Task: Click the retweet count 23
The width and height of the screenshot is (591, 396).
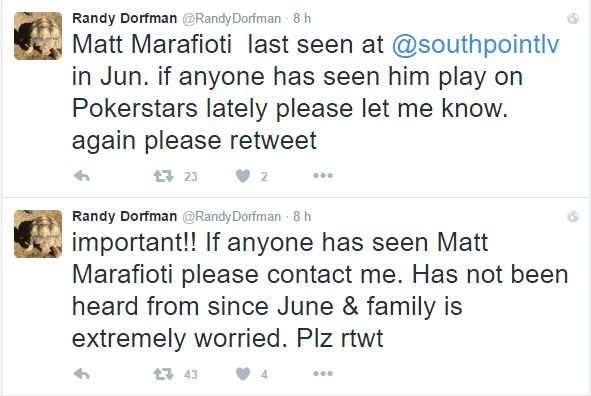Action: pos(191,176)
